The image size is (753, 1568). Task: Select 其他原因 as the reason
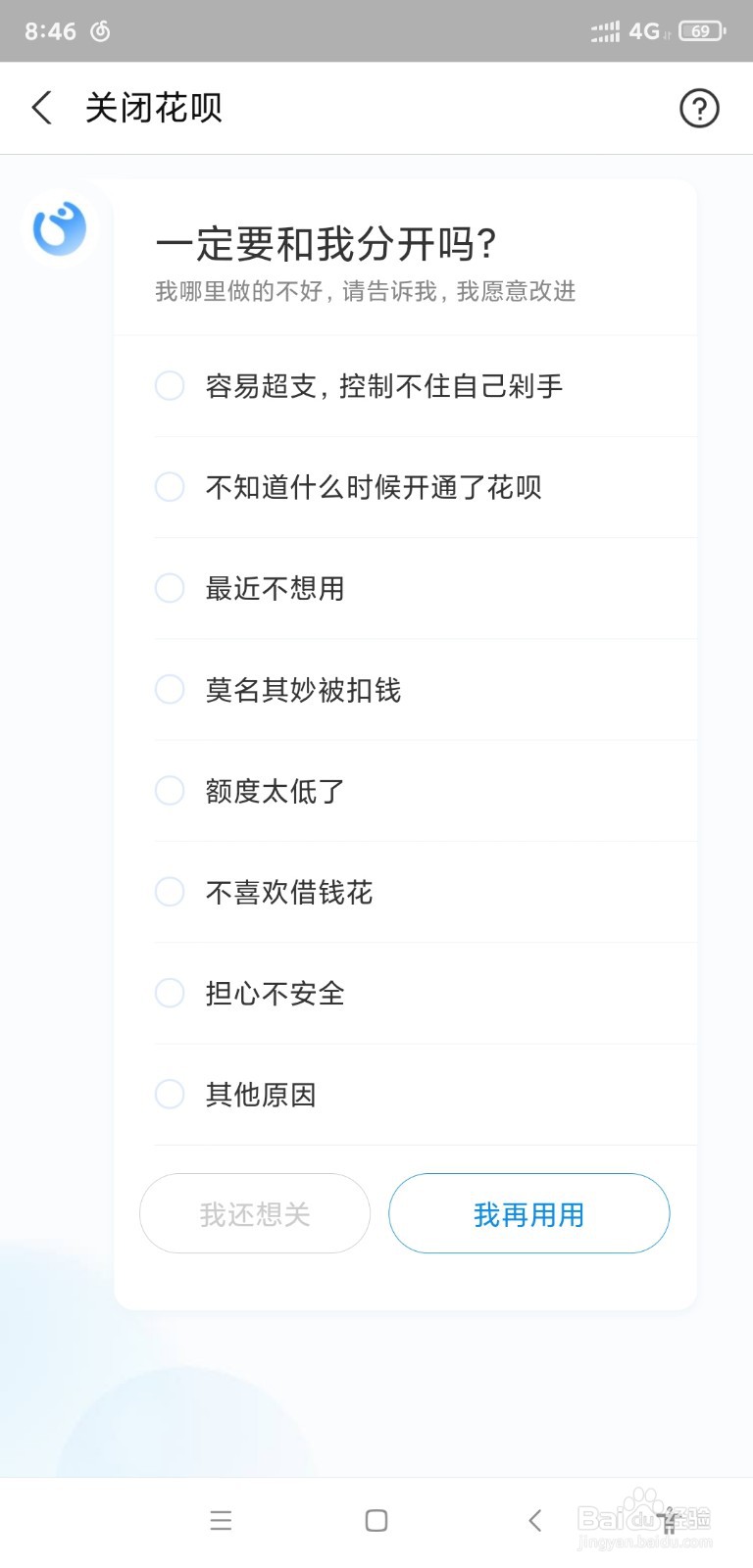click(x=170, y=1094)
